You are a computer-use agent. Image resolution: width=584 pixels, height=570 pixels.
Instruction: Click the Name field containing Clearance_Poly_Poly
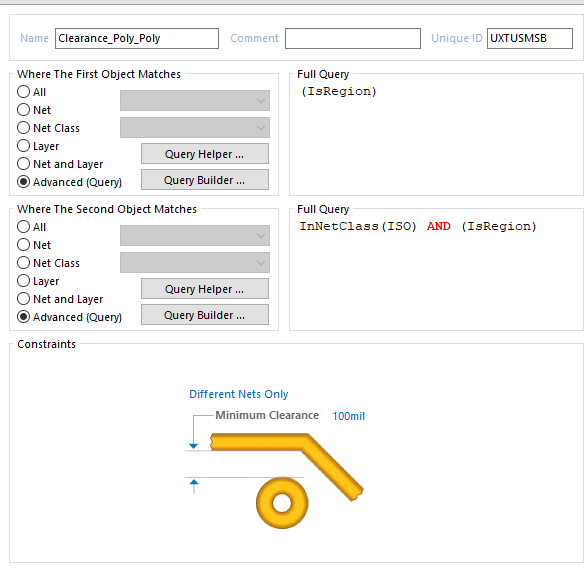tap(137, 38)
